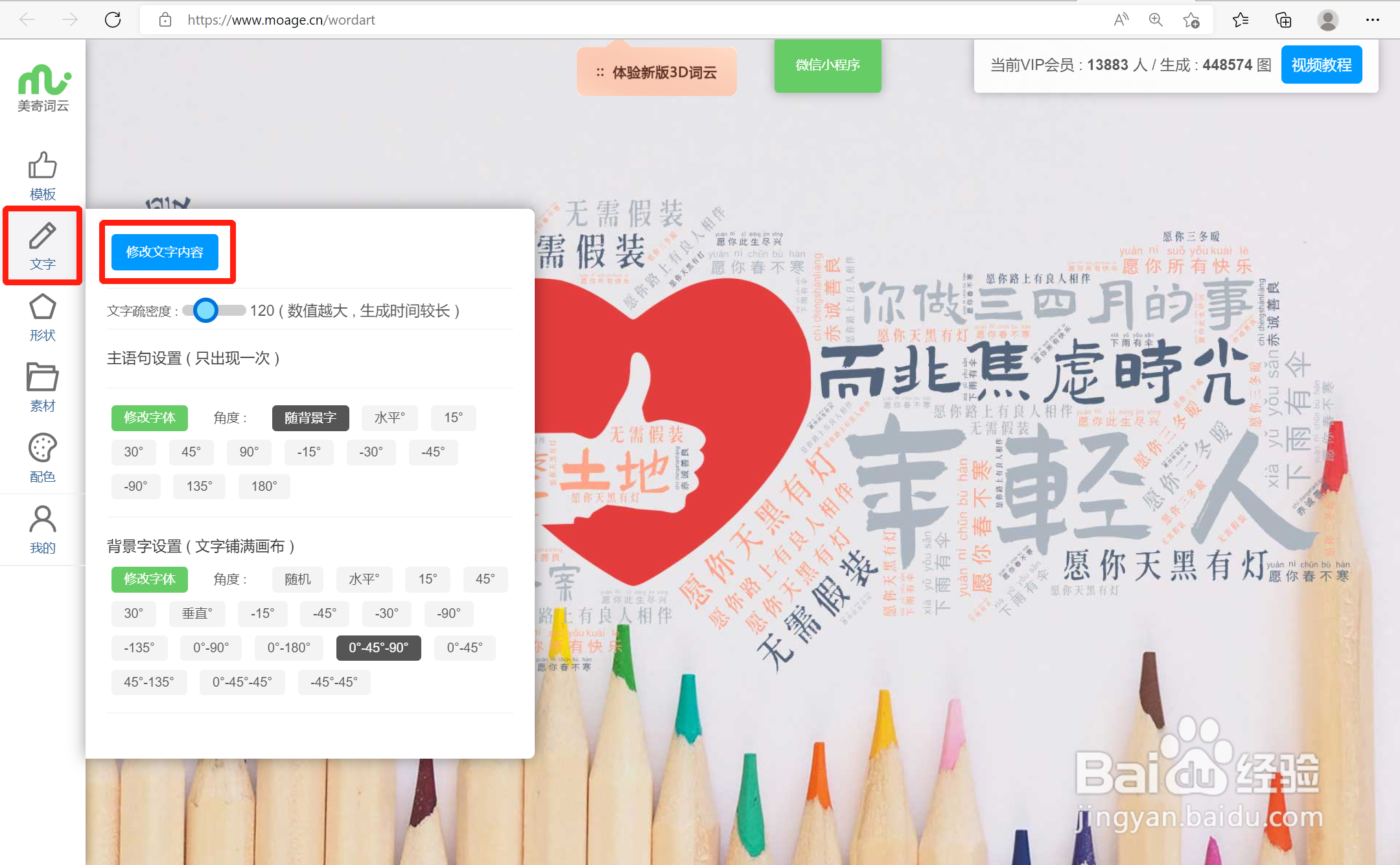Select -90° for background text angle
This screenshot has width=1400, height=865.
pos(449,613)
